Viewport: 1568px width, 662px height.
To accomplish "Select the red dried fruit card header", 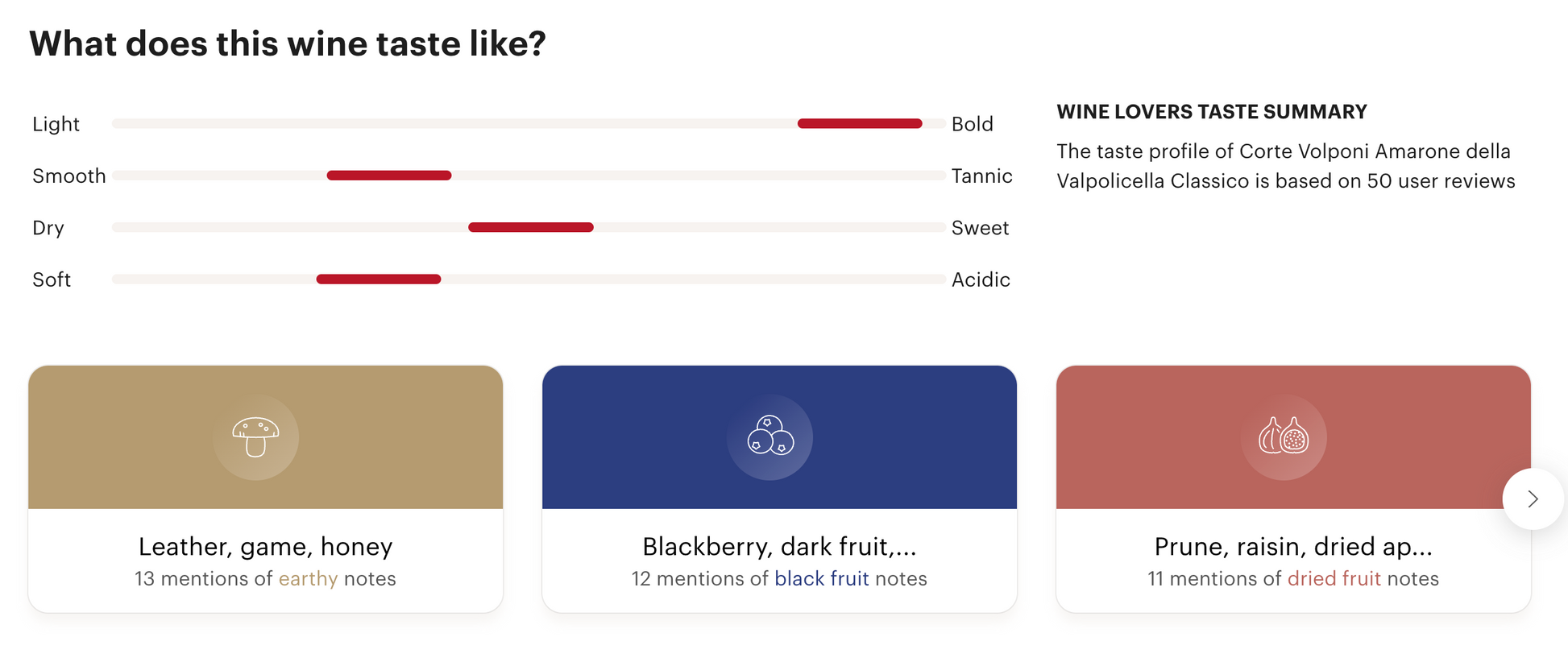I will pos(1293,437).
